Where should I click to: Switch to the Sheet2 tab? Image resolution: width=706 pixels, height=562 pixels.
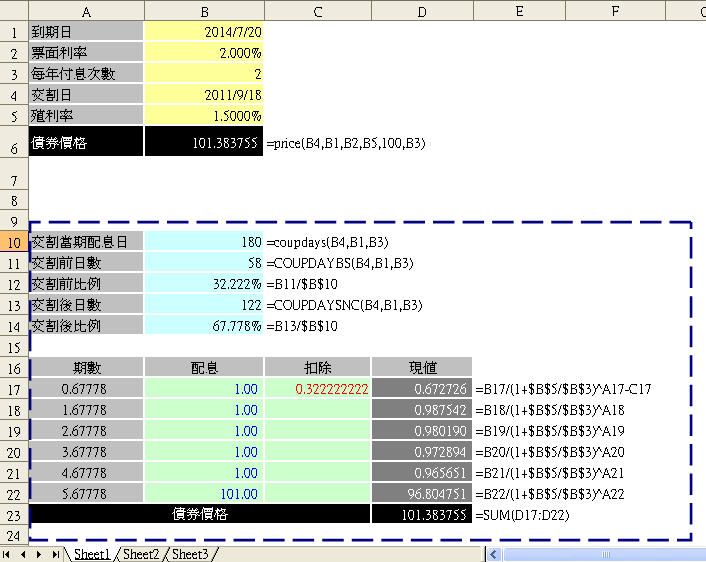[141, 554]
